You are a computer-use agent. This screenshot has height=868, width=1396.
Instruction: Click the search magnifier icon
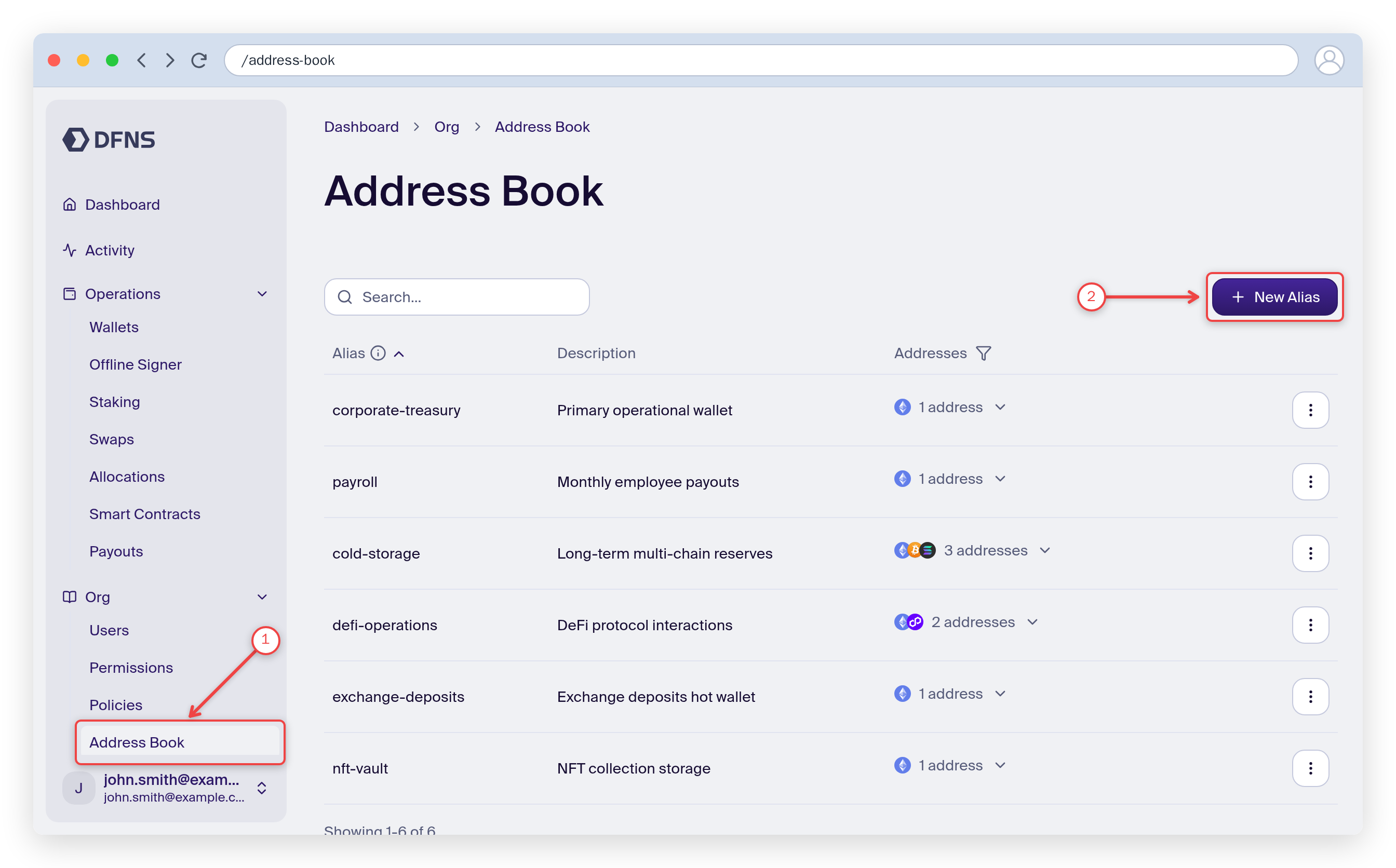344,297
